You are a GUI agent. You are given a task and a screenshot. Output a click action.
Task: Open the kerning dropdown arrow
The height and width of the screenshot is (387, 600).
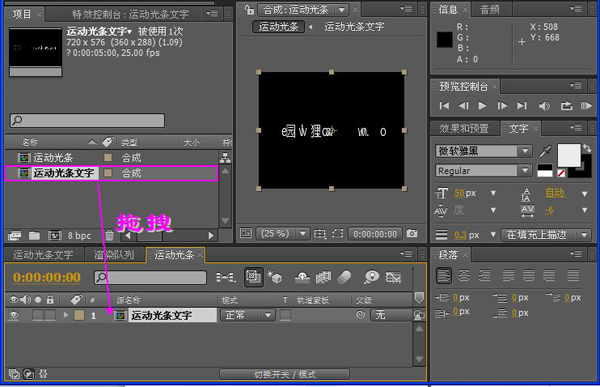(x=493, y=210)
